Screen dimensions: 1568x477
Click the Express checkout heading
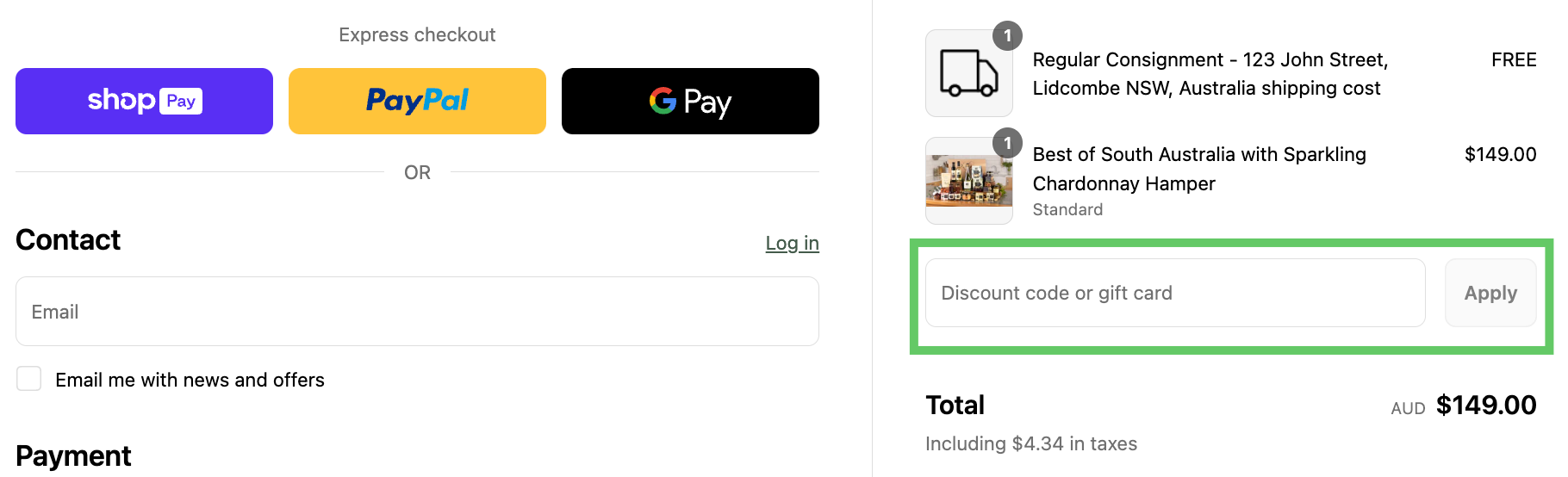pos(417,34)
